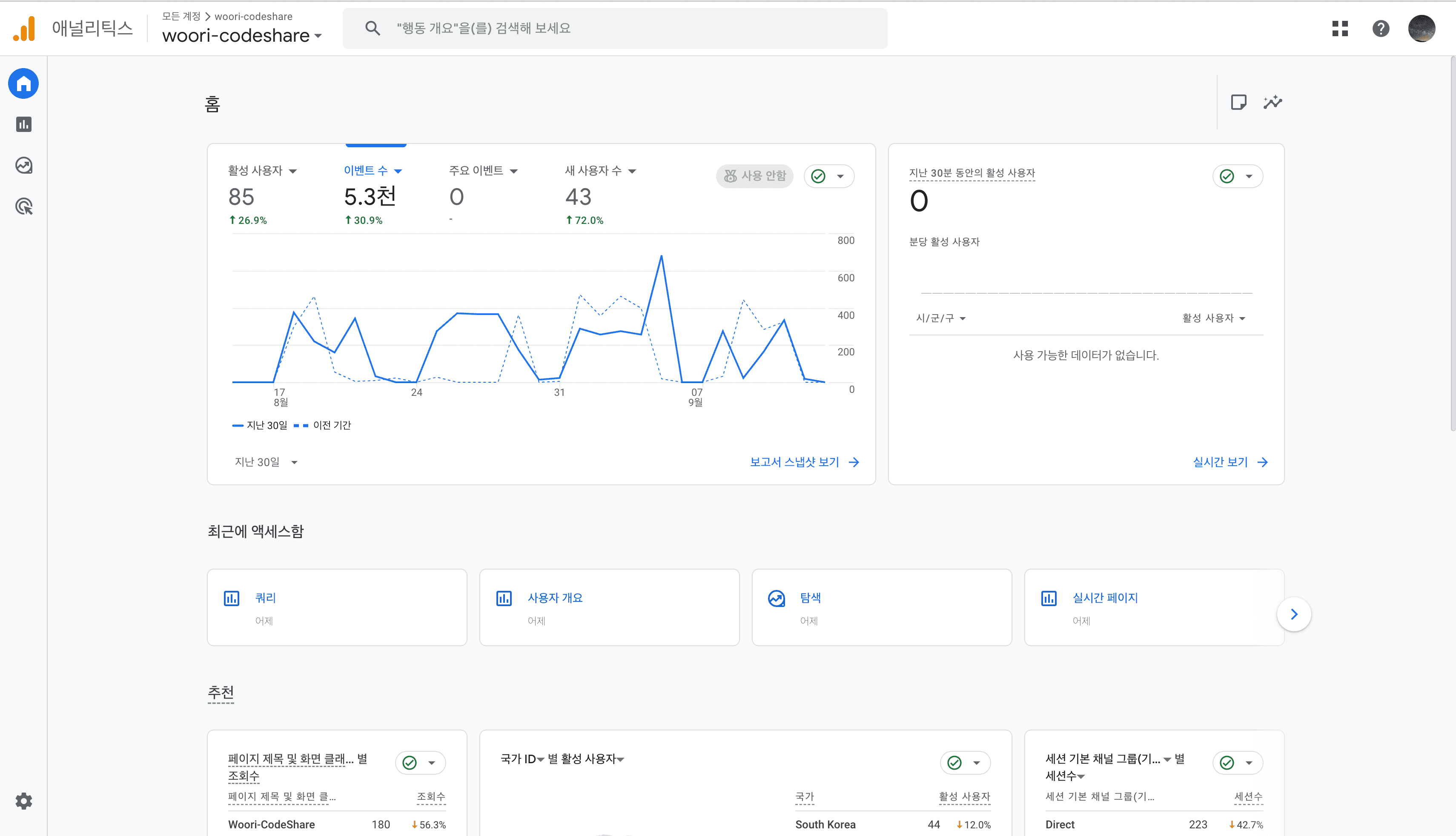Open Admin settings gear icon
This screenshot has height=836, width=1456.
tap(23, 801)
